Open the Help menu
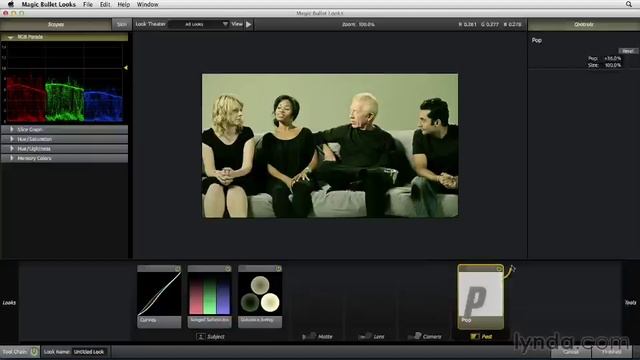 (123, 4)
